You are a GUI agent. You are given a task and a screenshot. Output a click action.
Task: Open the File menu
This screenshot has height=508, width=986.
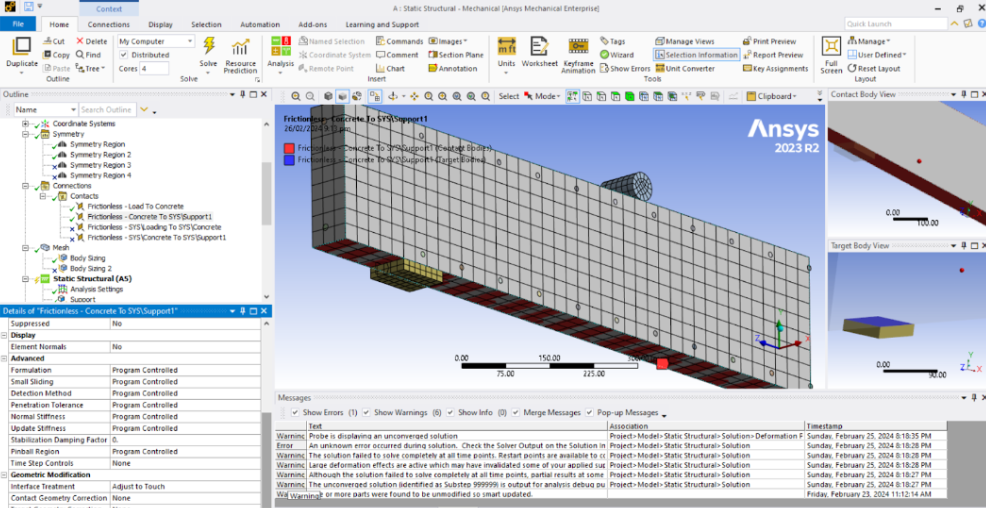18,25
